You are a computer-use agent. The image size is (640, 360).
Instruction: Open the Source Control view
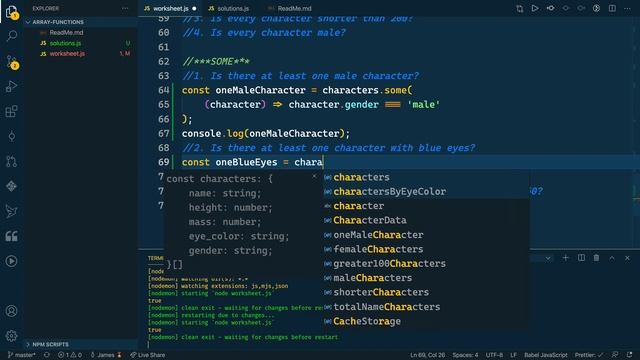(12, 62)
